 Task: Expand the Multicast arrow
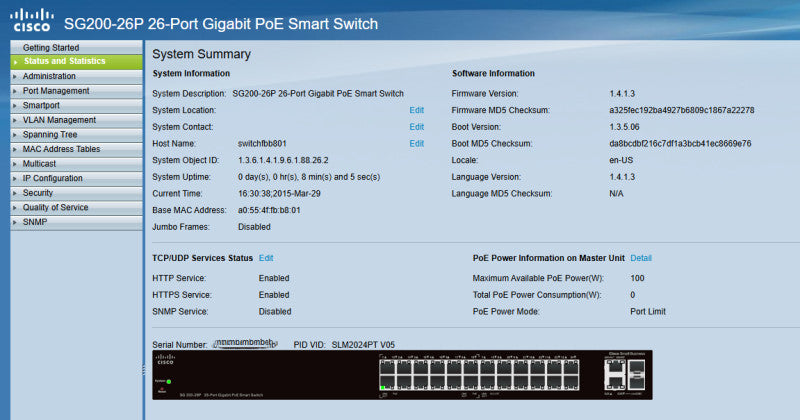coord(15,164)
